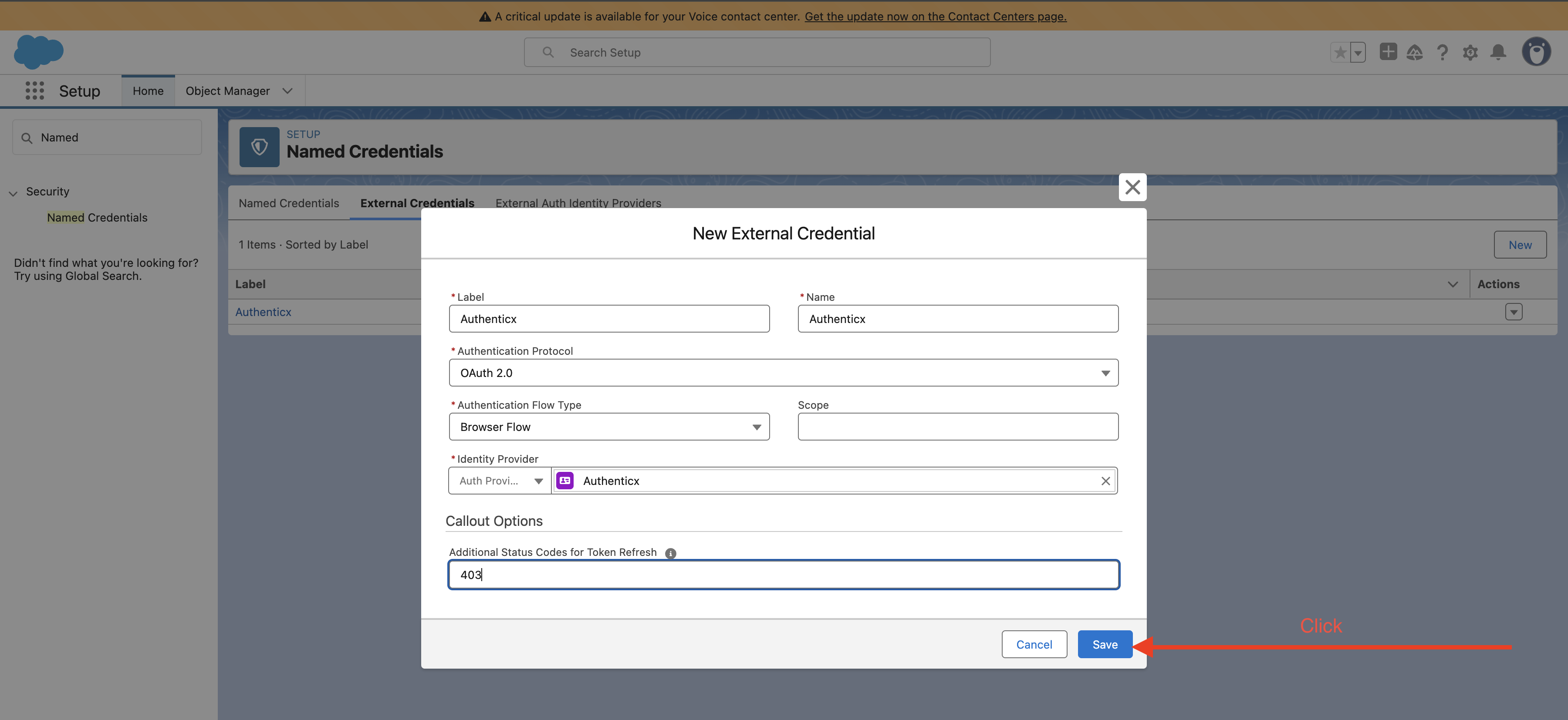Click the Callout Options section heading
Screen dimensions: 1568x720
click(x=493, y=521)
